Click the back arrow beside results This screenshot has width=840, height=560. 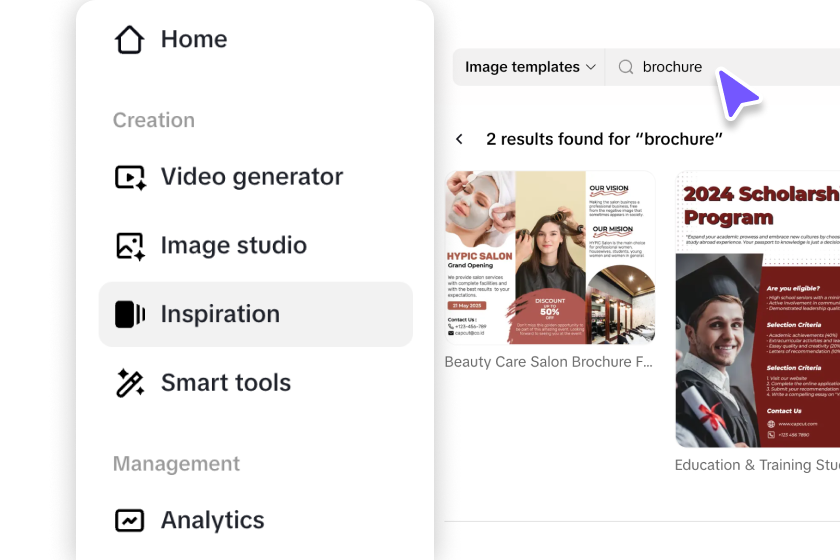point(459,139)
